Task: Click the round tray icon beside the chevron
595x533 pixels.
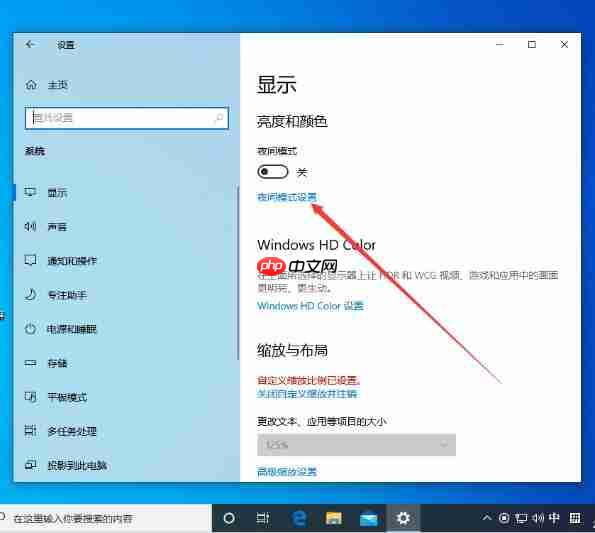Action: [x=504, y=518]
